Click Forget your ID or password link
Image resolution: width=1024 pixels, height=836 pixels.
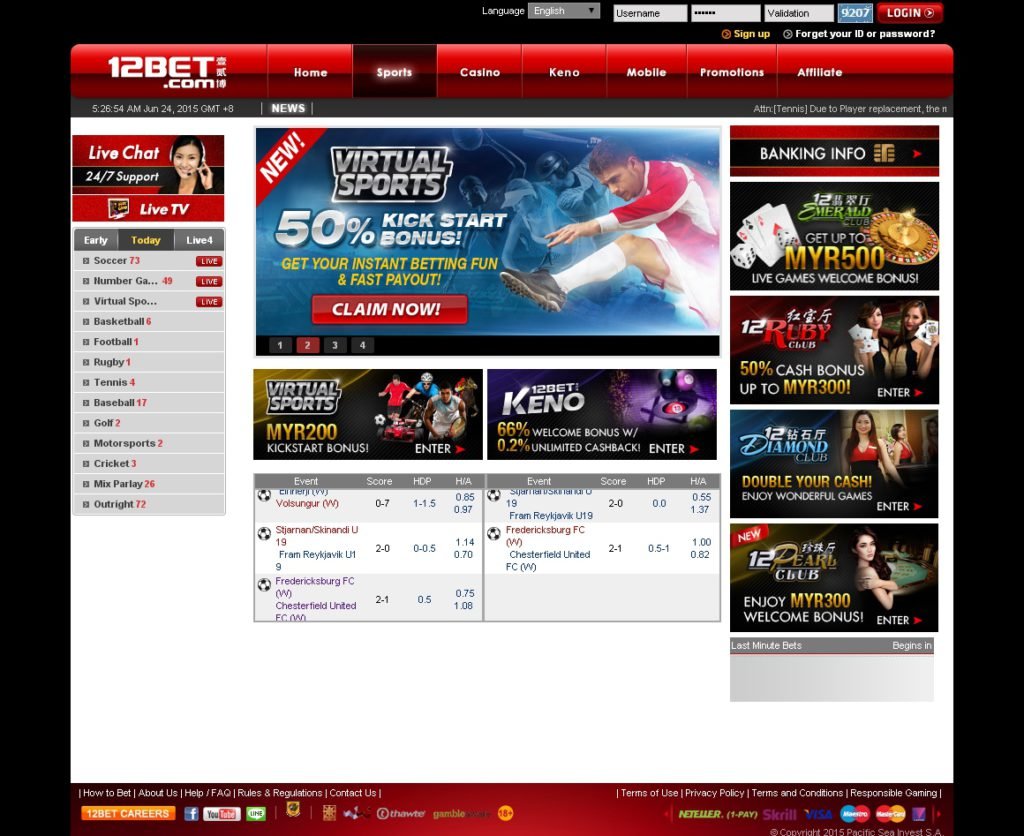[865, 34]
